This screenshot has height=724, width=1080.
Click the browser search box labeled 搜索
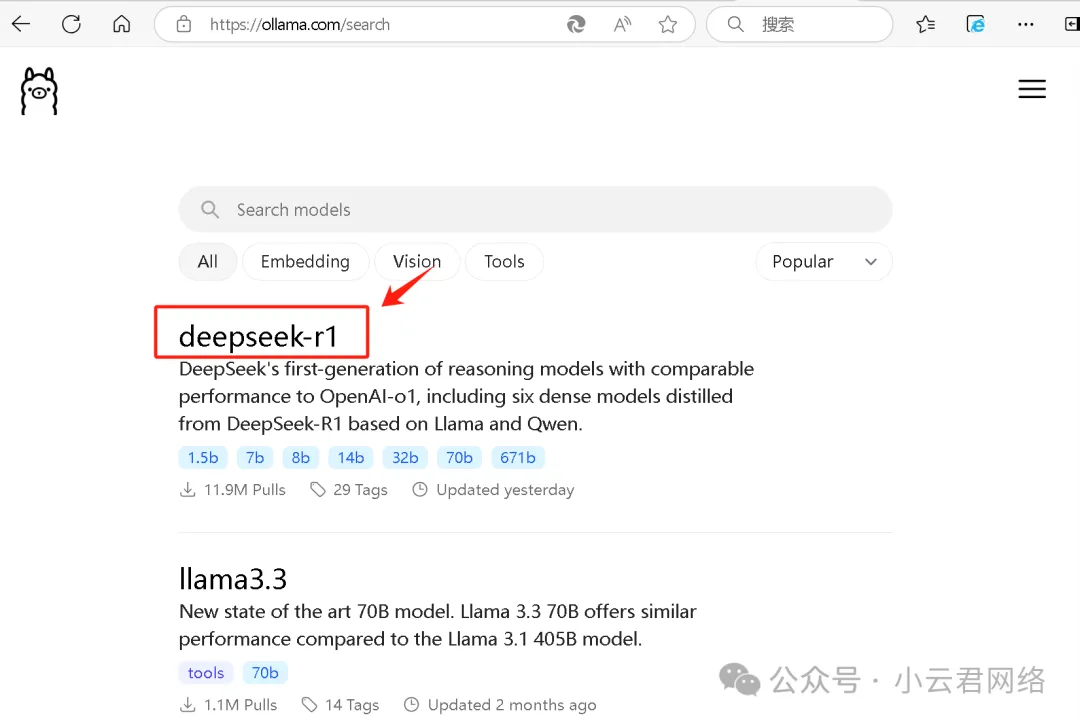pyautogui.click(x=800, y=25)
